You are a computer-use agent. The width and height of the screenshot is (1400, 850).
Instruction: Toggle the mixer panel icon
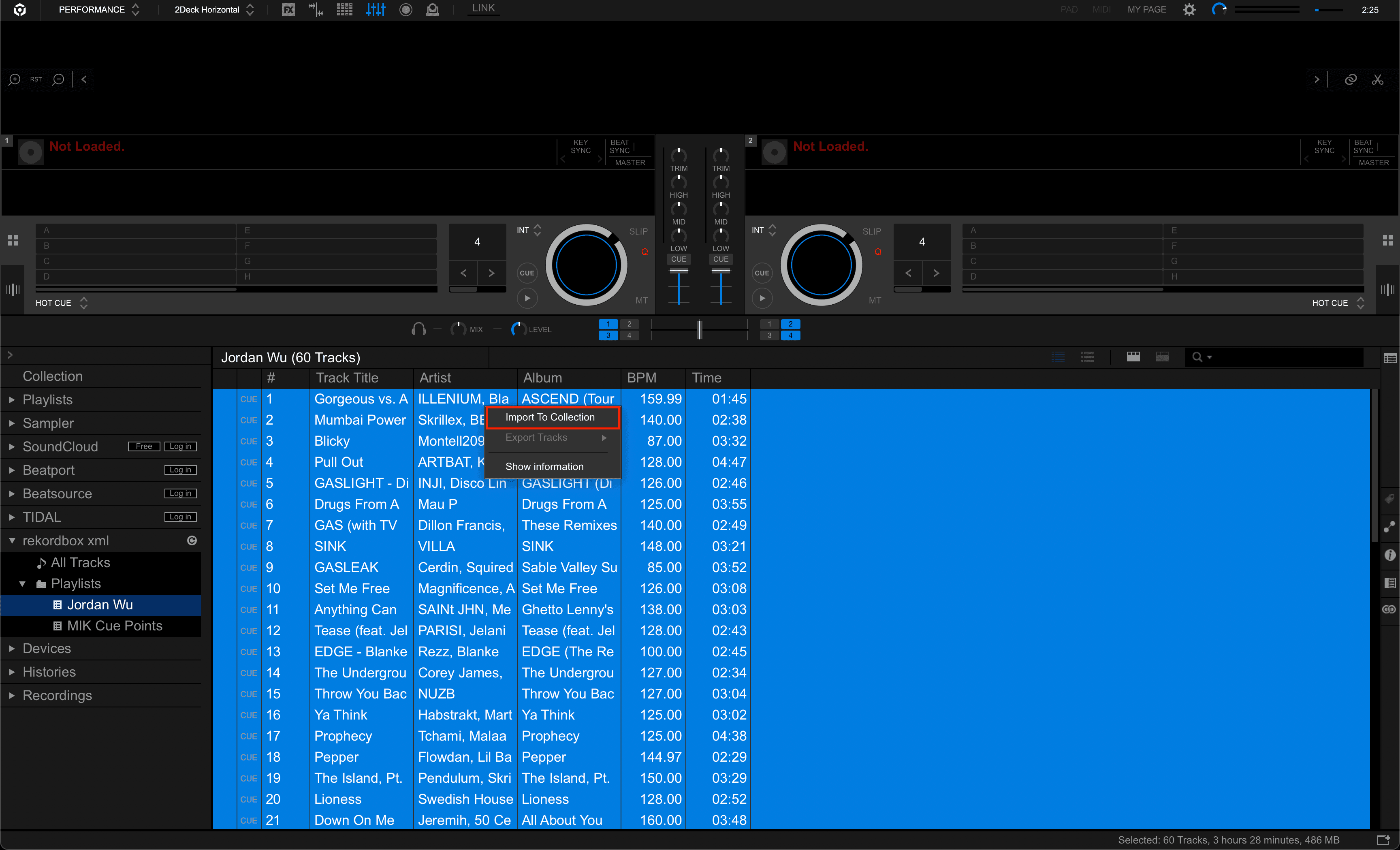point(376,10)
